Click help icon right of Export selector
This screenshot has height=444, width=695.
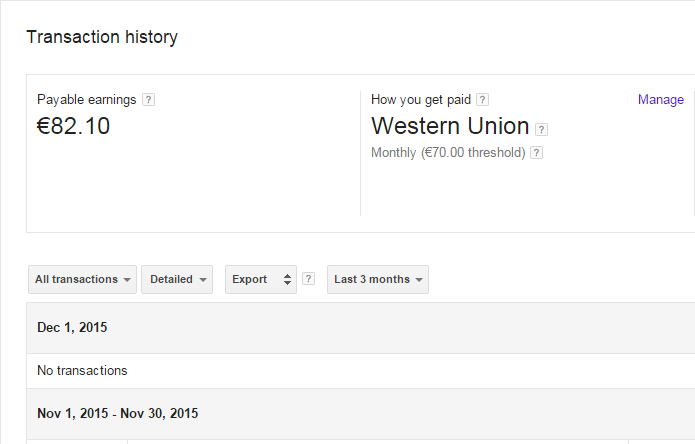coord(308,279)
